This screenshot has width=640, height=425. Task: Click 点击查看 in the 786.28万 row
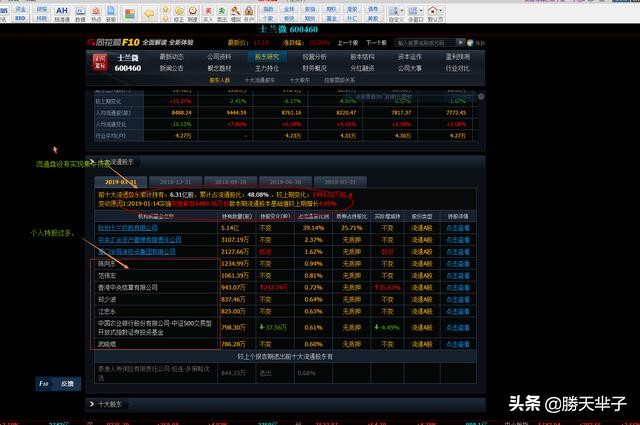[458, 344]
